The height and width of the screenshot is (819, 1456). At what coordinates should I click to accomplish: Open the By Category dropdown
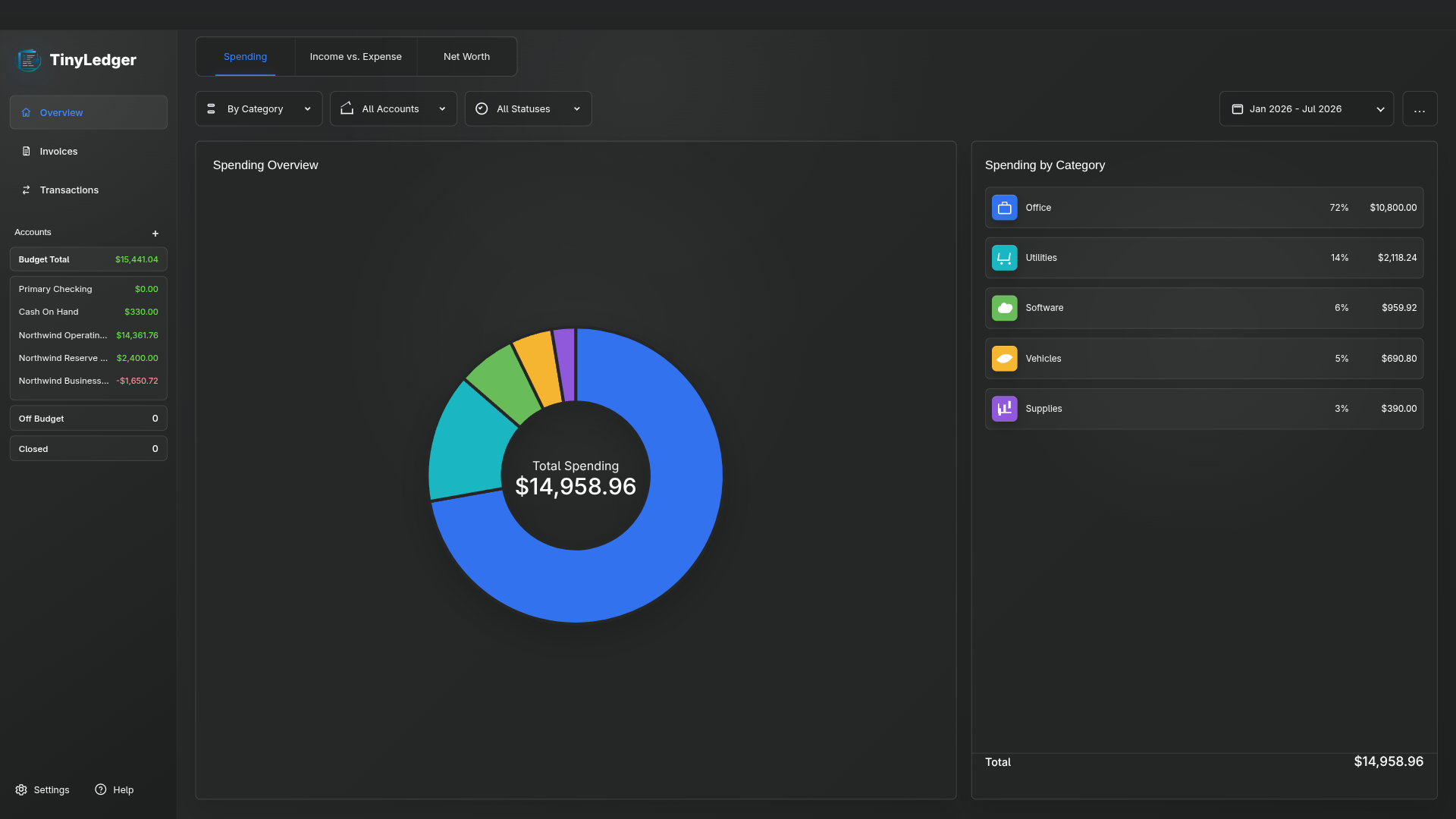click(259, 109)
